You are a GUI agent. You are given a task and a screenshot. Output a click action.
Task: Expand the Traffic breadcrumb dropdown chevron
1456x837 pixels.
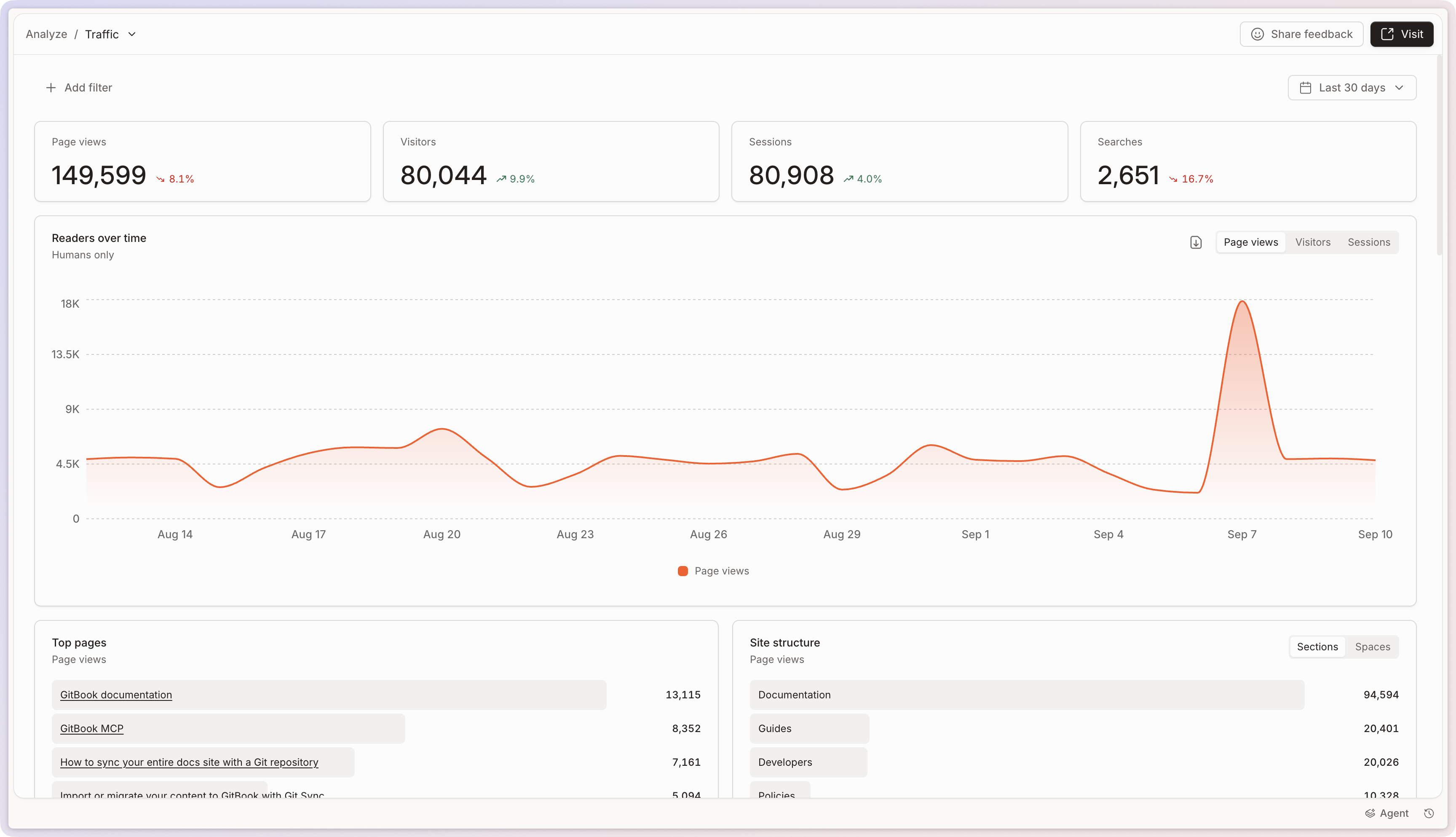tap(131, 34)
